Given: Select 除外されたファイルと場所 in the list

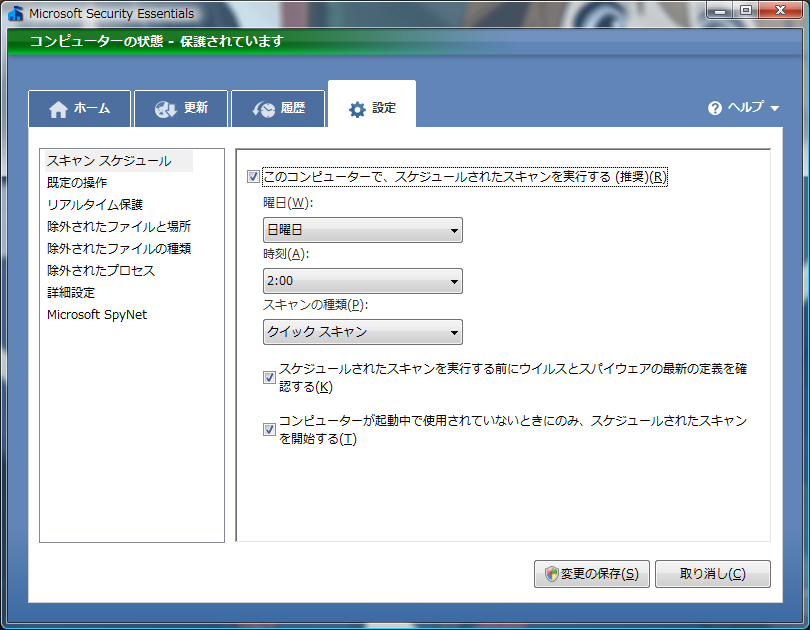Looking at the screenshot, I should click(x=119, y=227).
